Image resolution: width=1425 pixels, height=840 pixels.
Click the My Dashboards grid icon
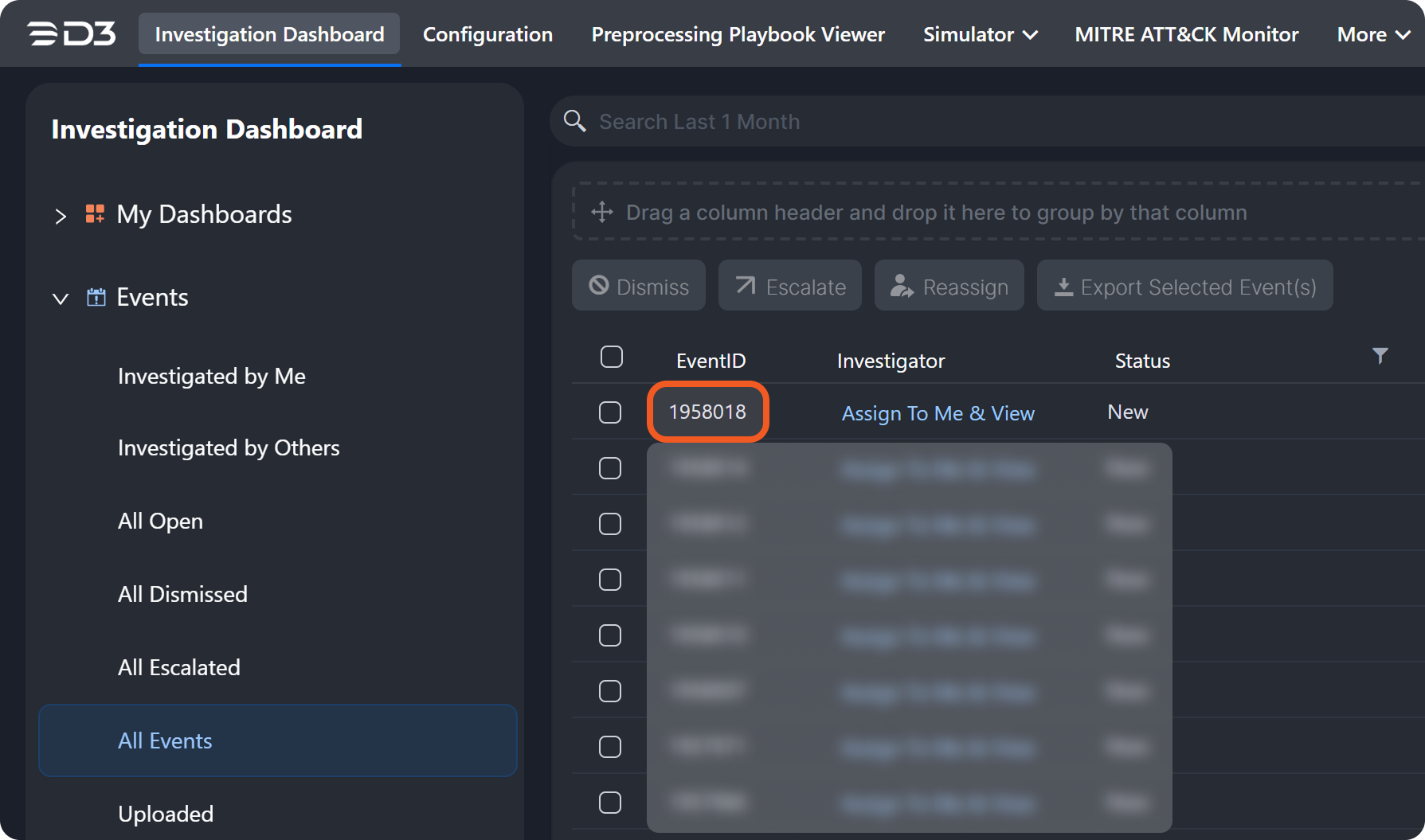click(95, 214)
